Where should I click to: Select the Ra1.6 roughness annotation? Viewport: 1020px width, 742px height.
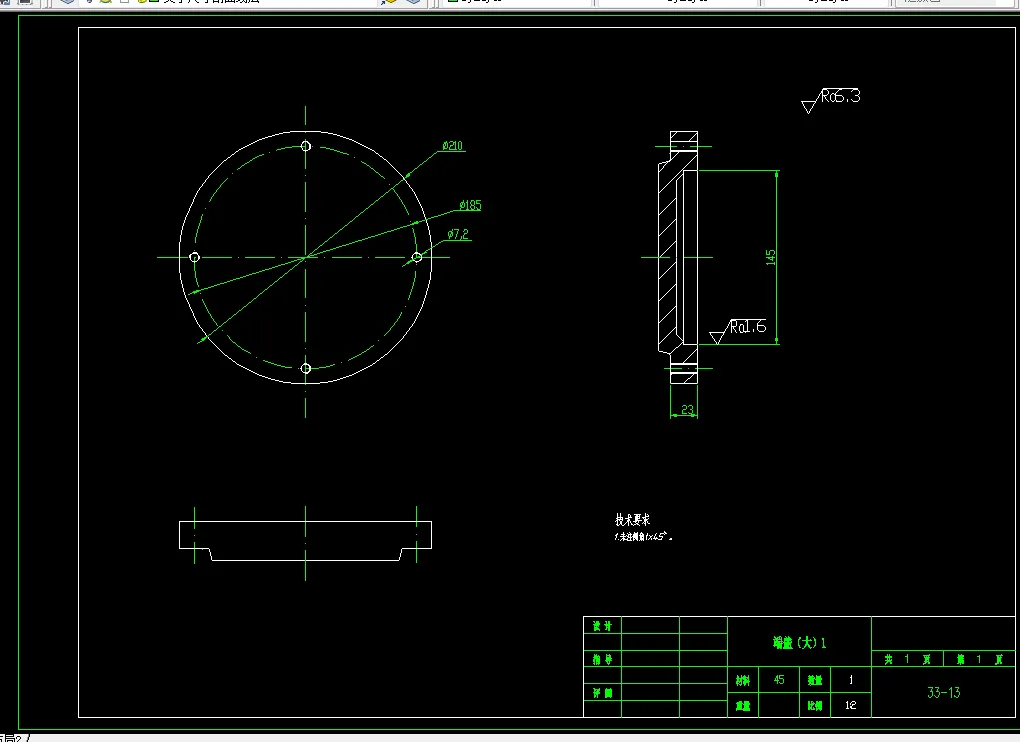point(738,330)
